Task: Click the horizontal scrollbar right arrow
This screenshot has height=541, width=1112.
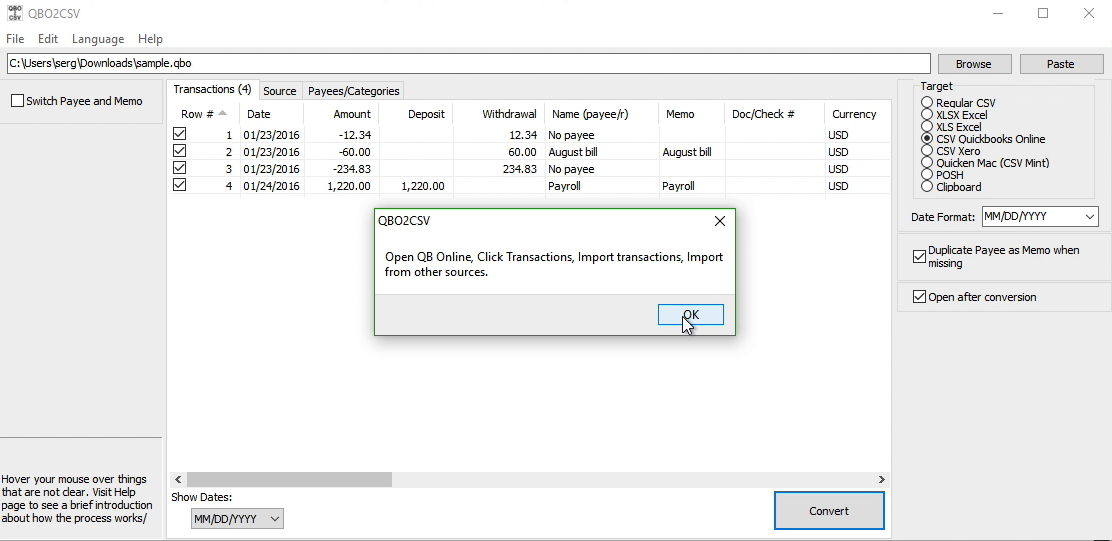Action: point(882,480)
